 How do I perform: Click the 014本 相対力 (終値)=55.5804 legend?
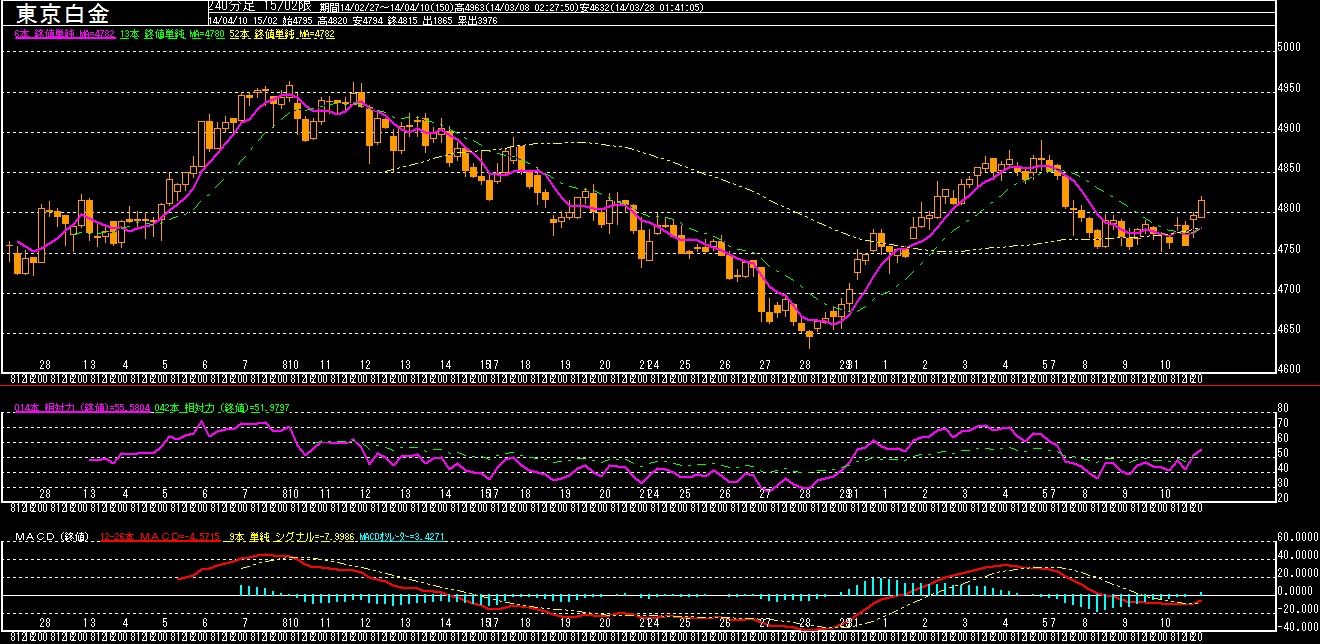click(82, 407)
